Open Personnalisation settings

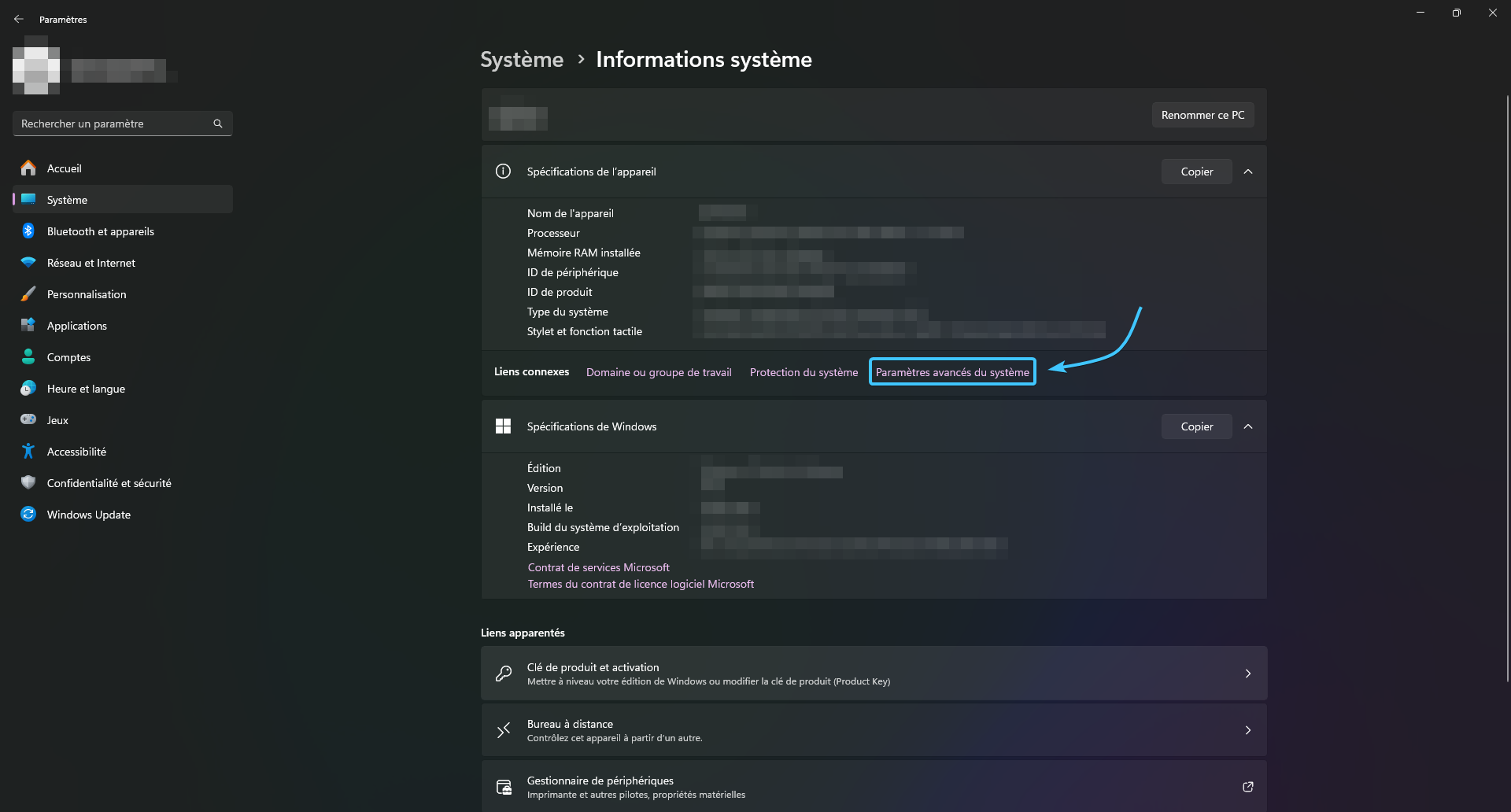click(123, 293)
